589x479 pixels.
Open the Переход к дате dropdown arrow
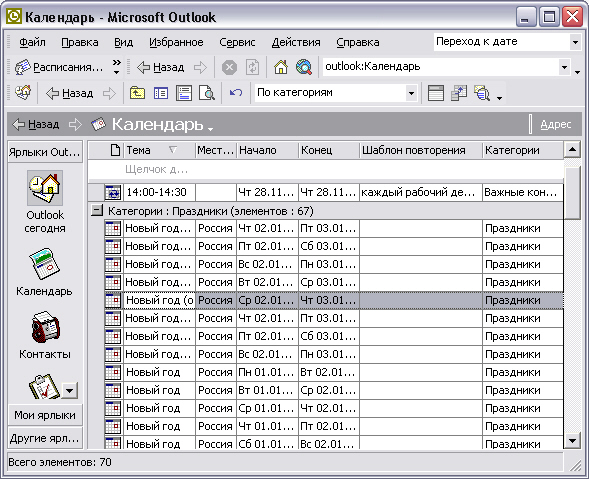[575, 42]
